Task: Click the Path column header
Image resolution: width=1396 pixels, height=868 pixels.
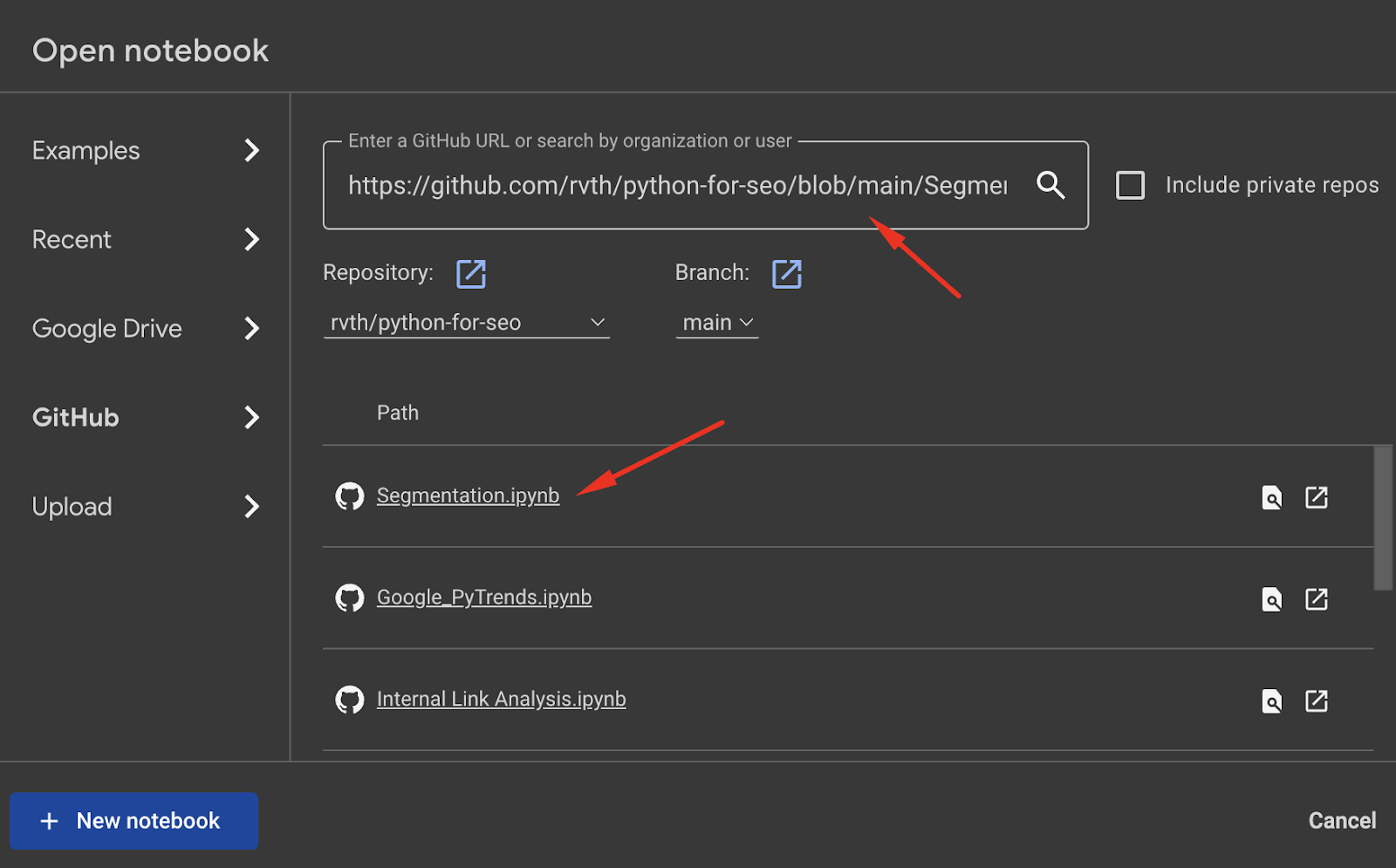Action: [x=398, y=413]
